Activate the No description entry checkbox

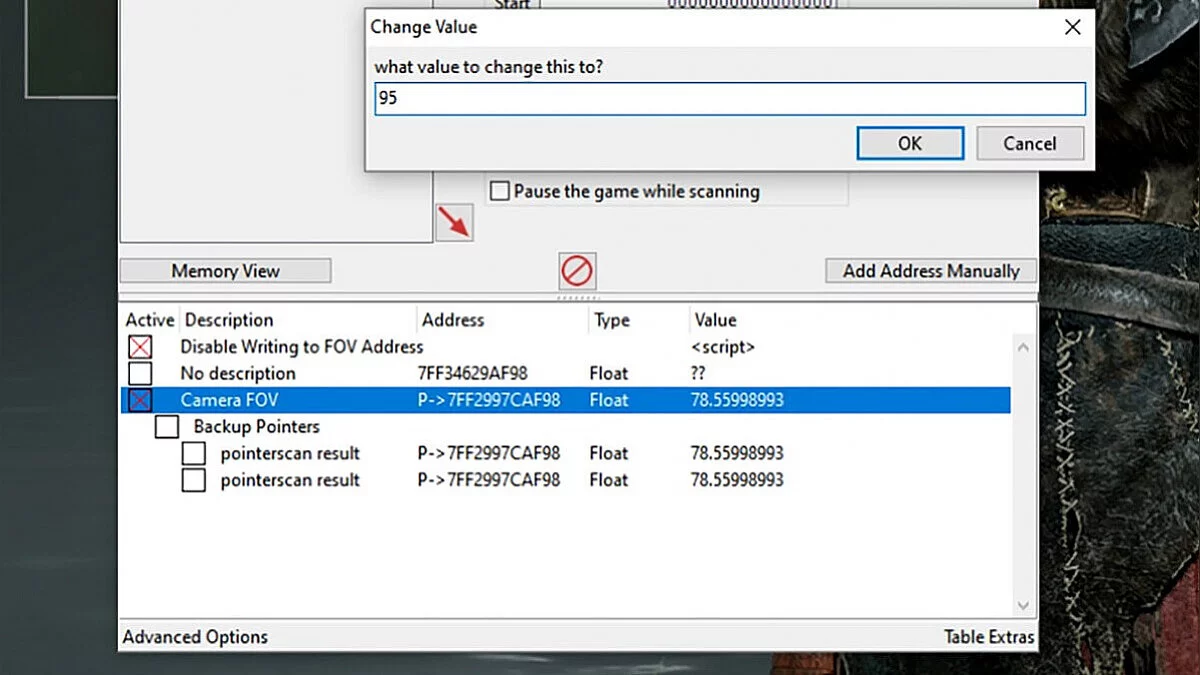point(140,374)
